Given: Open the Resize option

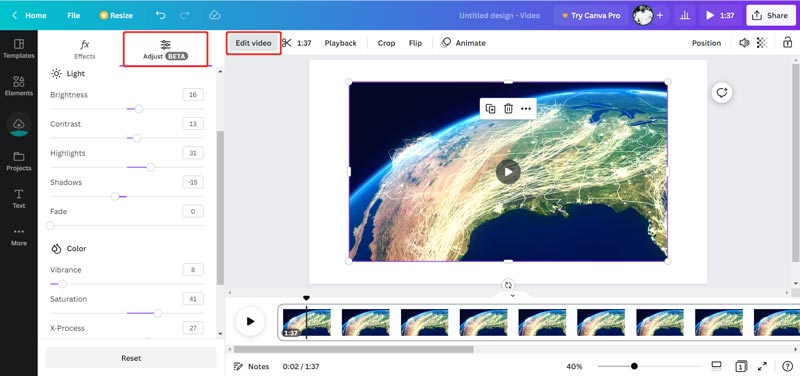Looking at the screenshot, I should click(116, 15).
